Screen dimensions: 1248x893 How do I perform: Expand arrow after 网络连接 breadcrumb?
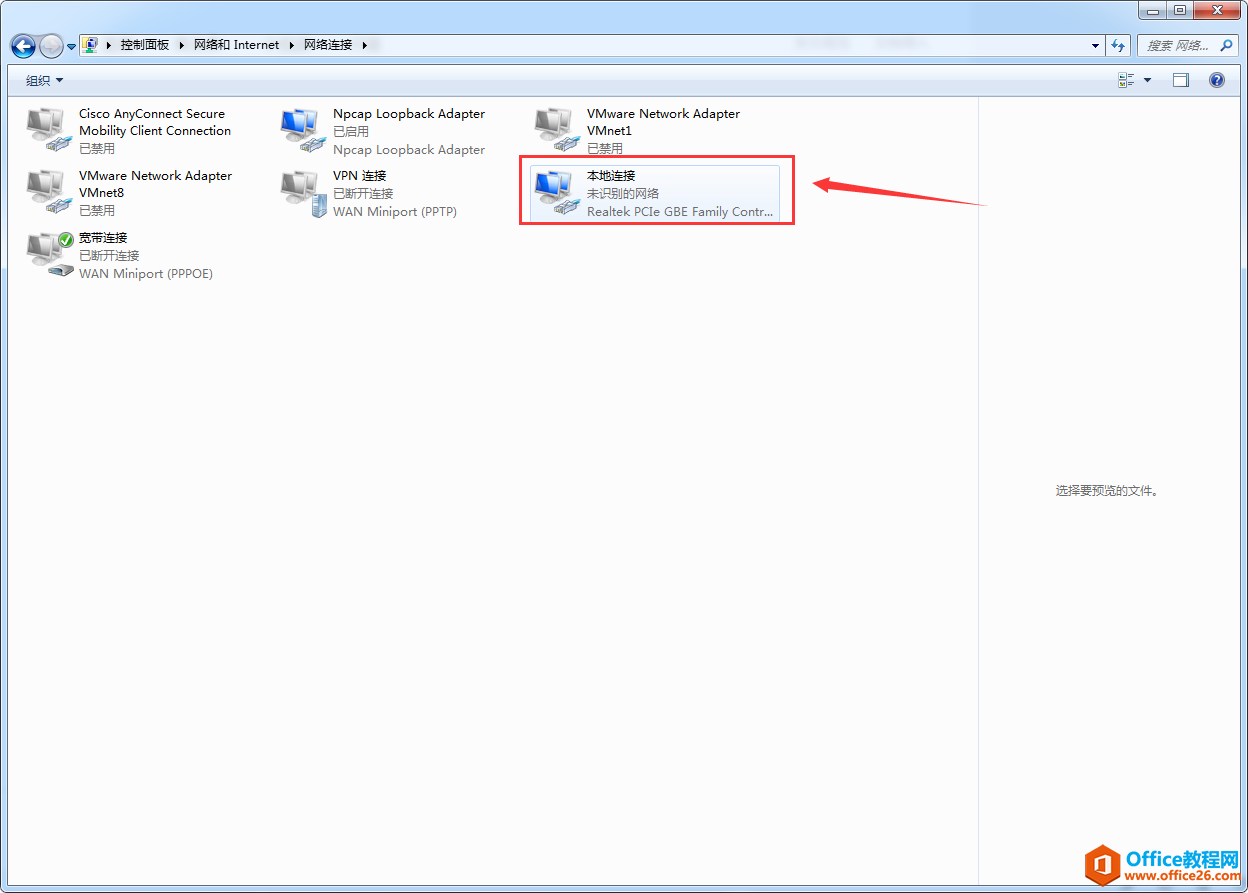[365, 45]
